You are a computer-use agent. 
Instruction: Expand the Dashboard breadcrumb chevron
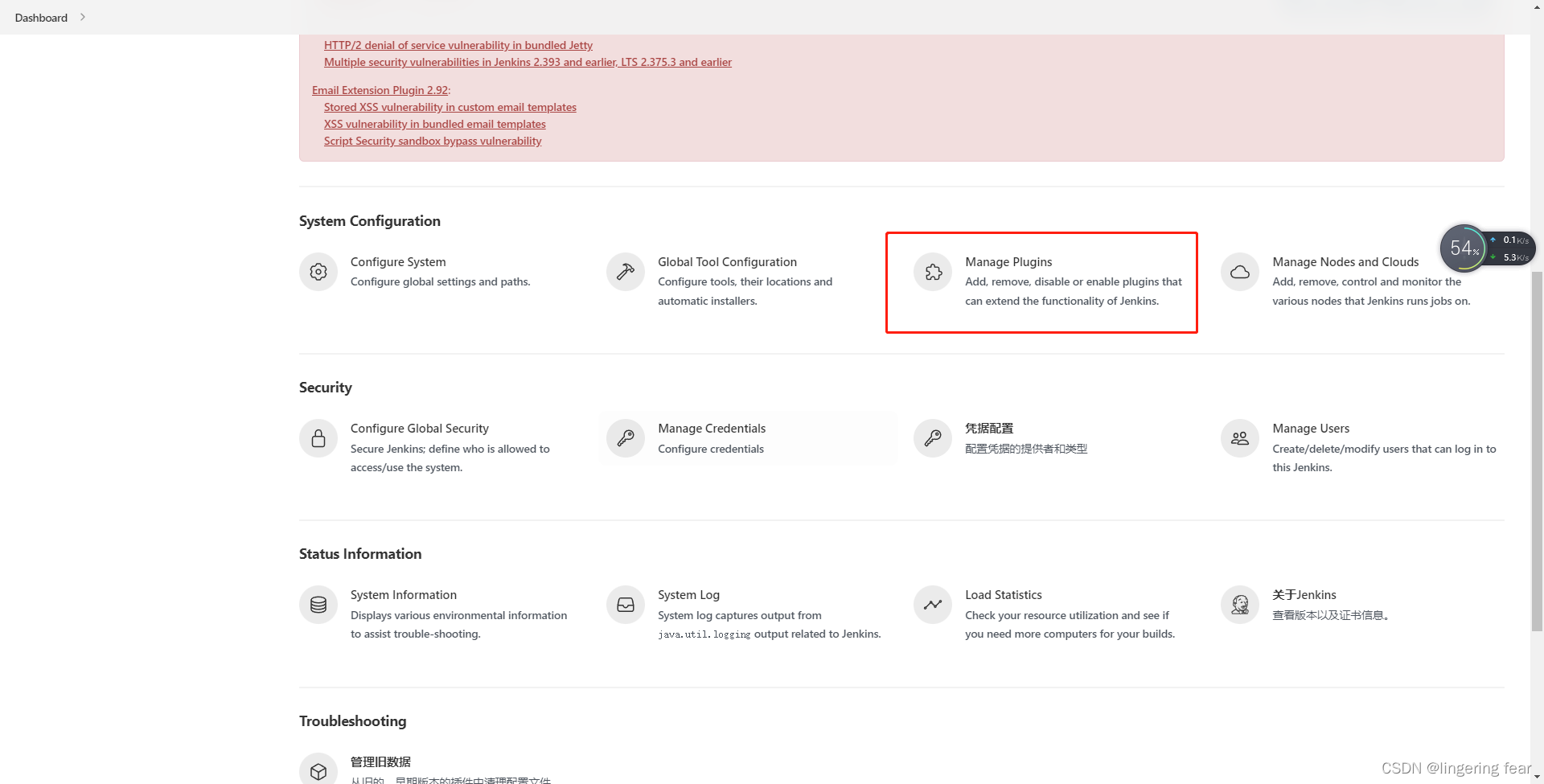tap(83, 17)
